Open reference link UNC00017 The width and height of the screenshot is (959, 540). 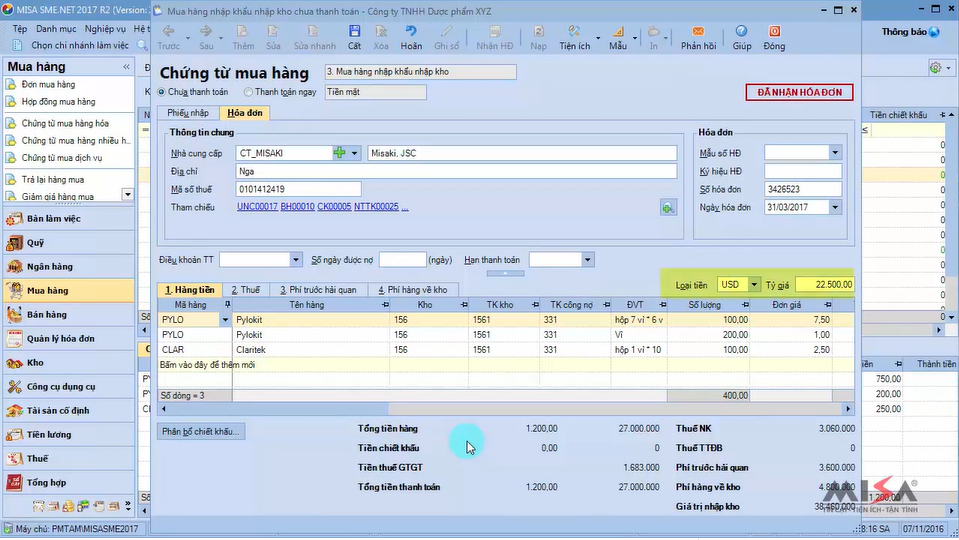point(257,207)
